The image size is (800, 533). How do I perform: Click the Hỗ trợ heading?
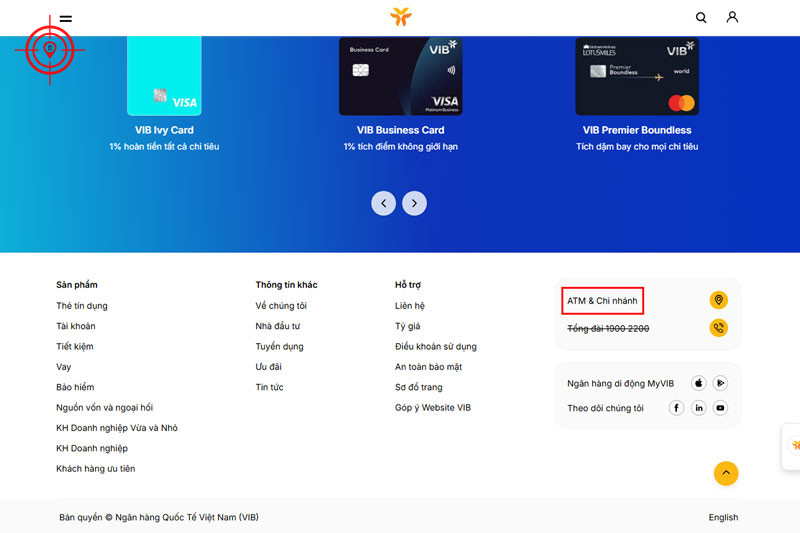pos(408,285)
